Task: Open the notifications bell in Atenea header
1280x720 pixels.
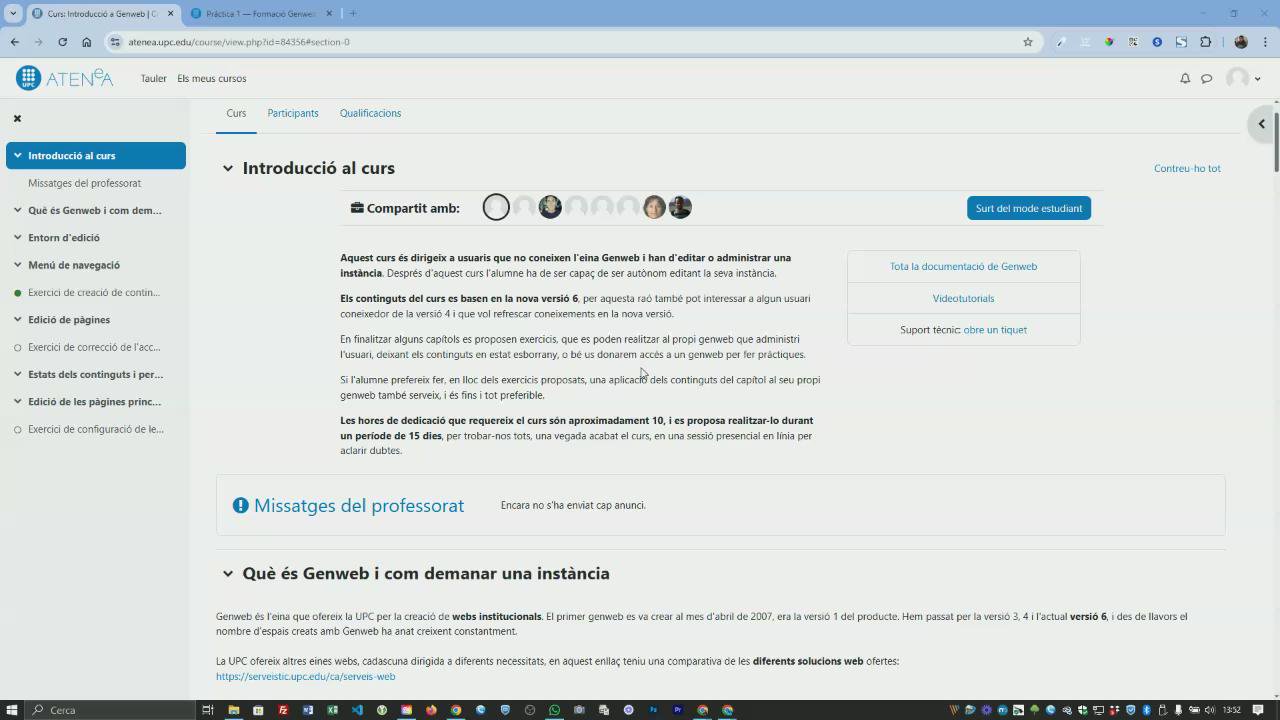Action: click(x=1185, y=78)
